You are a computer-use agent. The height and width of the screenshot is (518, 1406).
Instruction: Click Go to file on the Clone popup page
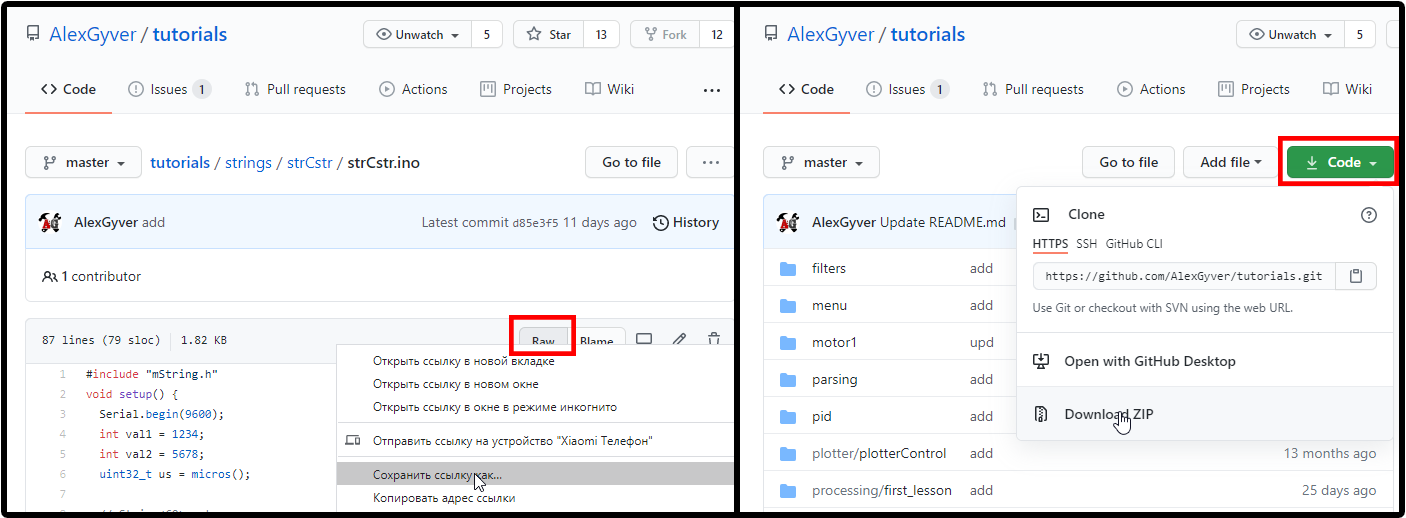(x=1129, y=162)
